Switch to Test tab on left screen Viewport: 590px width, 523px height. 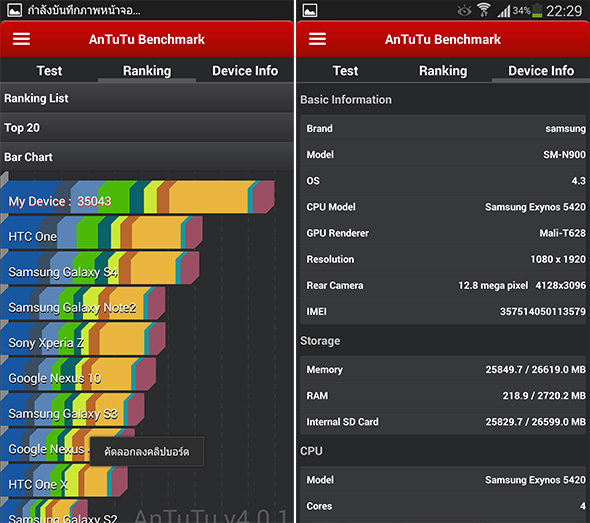click(49, 70)
